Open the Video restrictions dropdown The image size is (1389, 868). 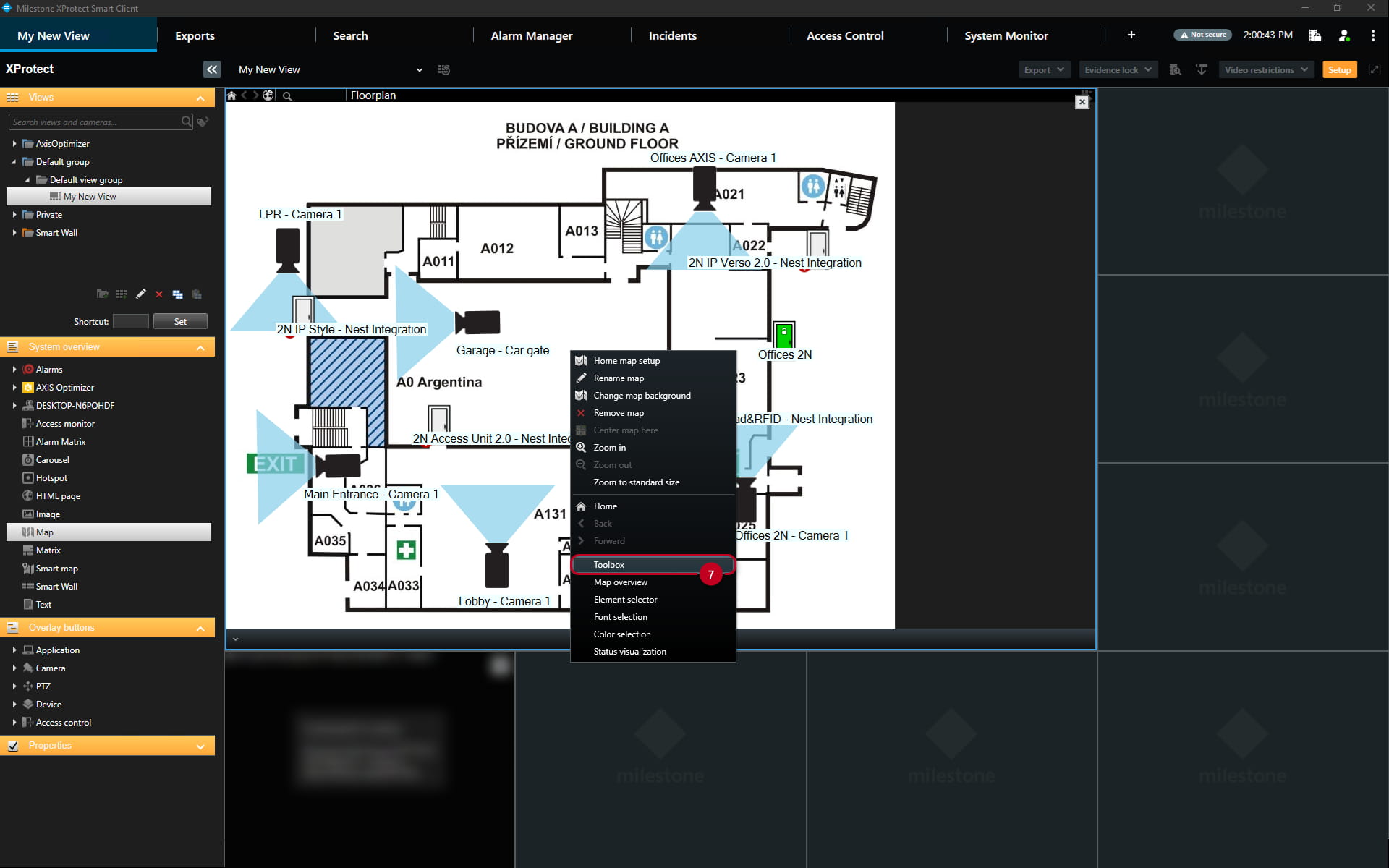(1266, 70)
